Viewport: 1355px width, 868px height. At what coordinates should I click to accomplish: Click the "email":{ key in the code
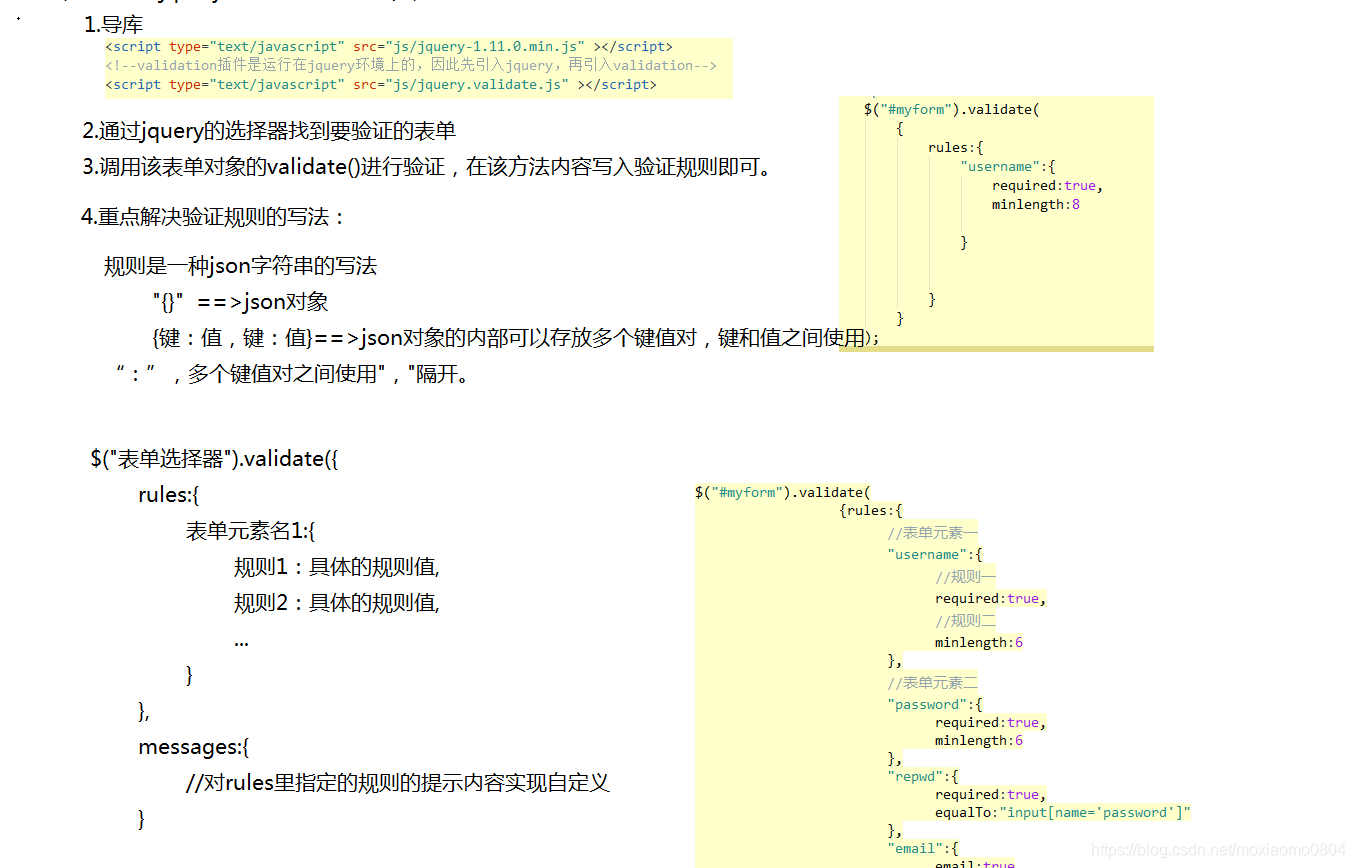coord(923,848)
